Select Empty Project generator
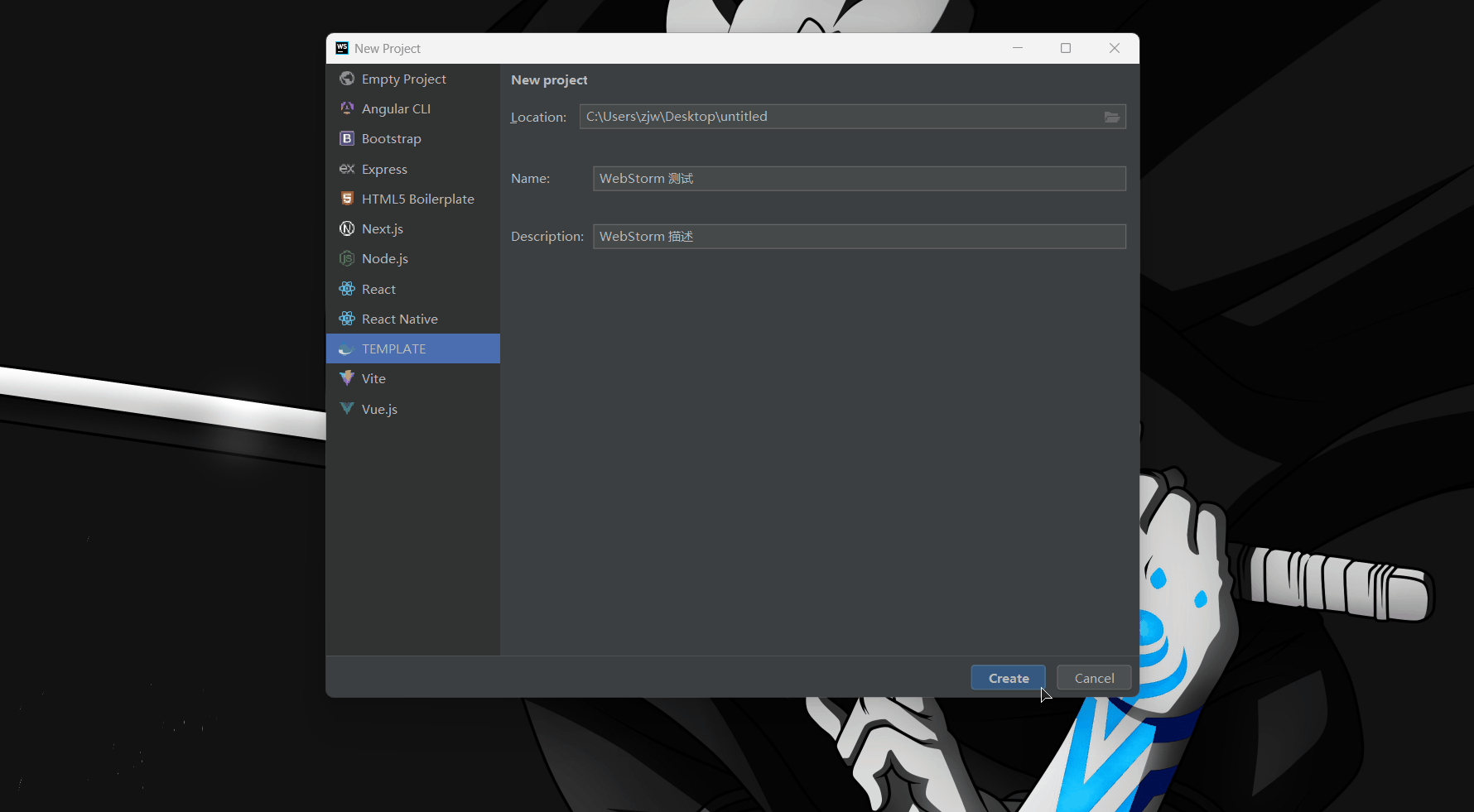1474x812 pixels. click(x=413, y=79)
